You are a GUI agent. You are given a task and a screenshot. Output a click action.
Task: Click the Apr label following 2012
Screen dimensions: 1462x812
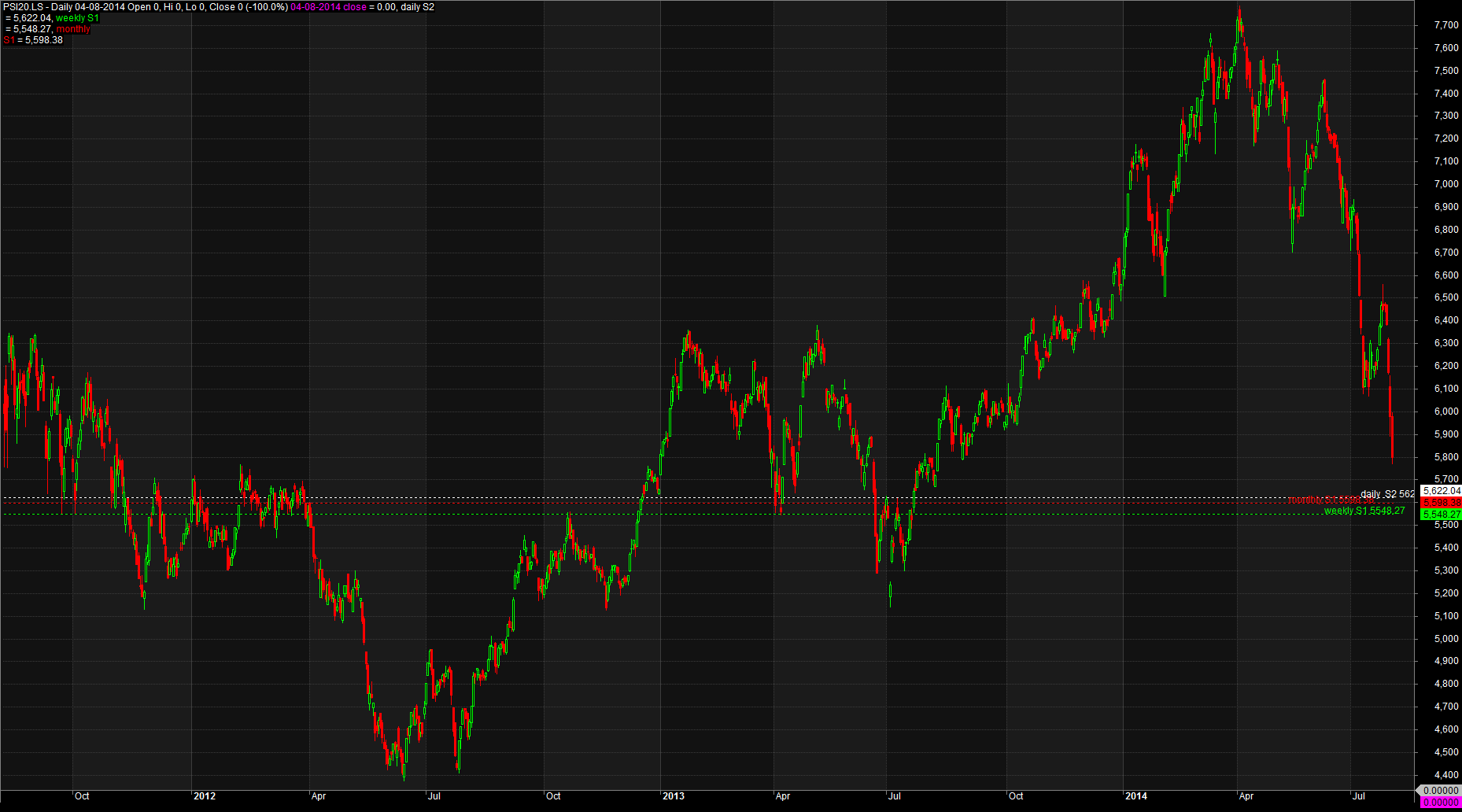(319, 796)
